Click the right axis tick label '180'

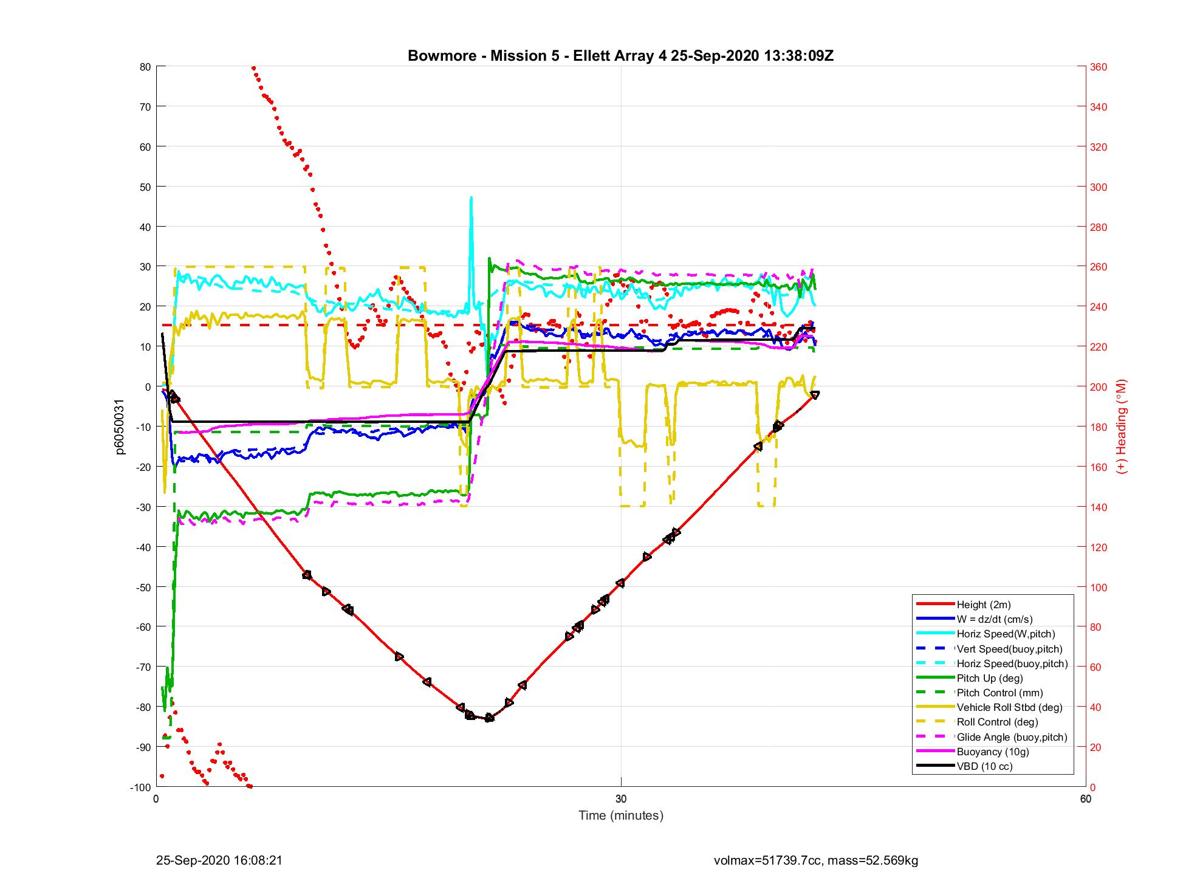[x=1099, y=427]
